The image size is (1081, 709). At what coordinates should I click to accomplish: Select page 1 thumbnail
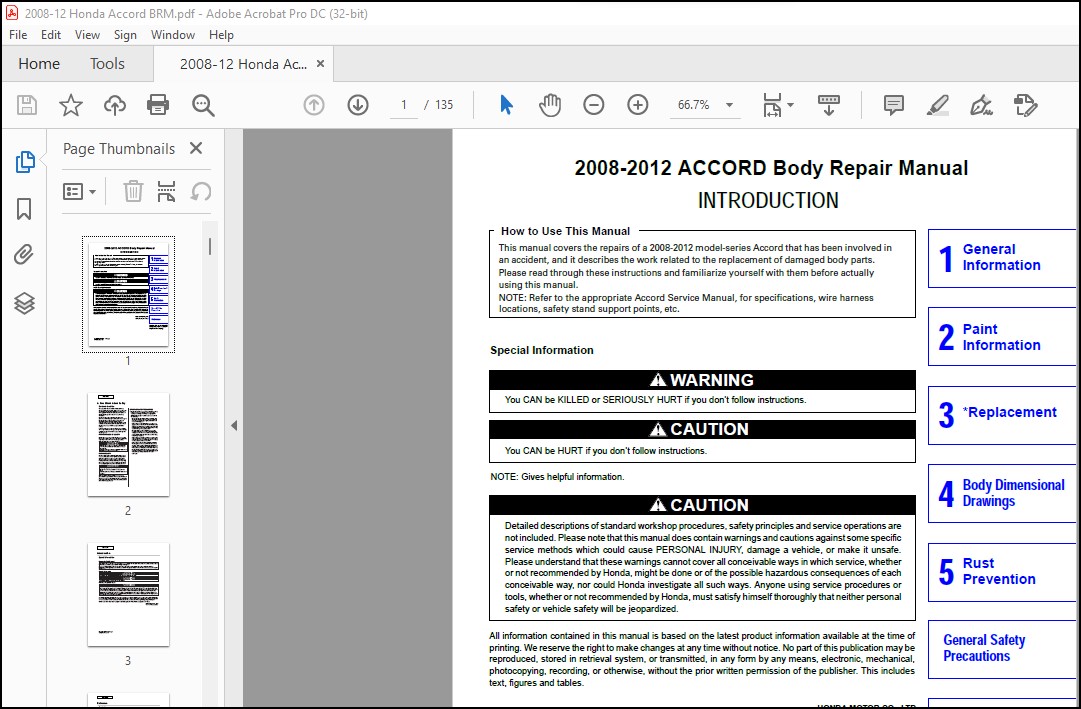(x=128, y=294)
